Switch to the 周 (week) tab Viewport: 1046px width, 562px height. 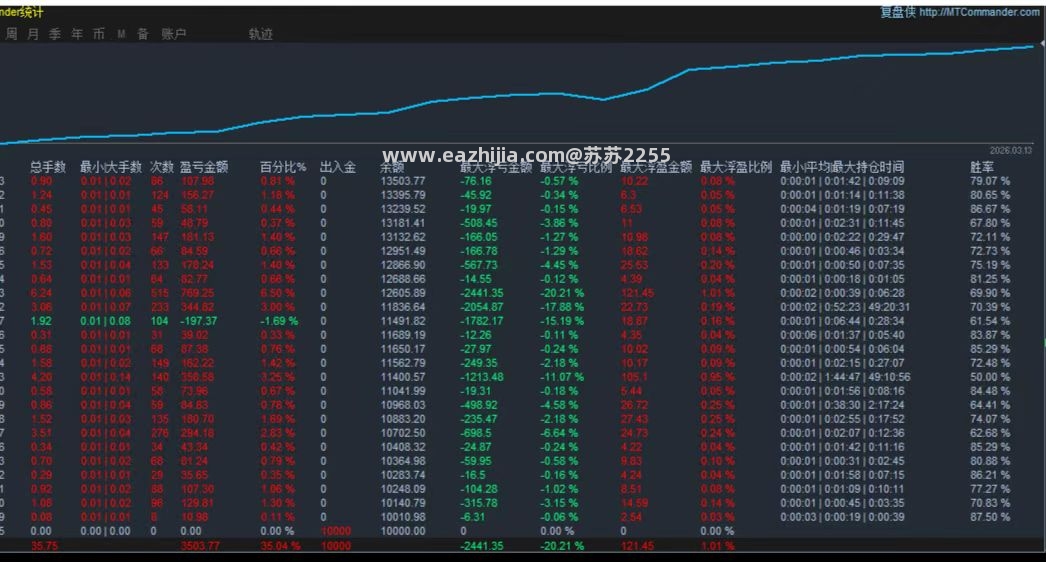[x=11, y=34]
